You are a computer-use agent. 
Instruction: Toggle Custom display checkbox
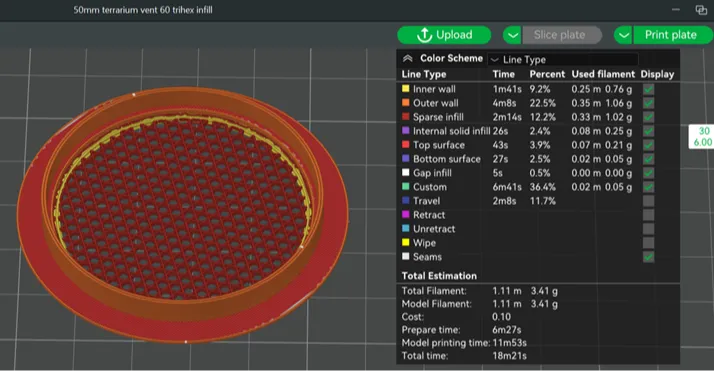tap(648, 187)
